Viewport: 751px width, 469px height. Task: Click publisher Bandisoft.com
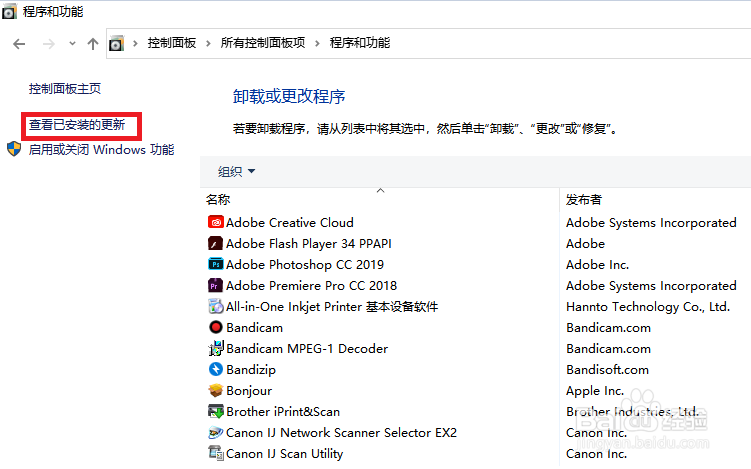click(x=607, y=370)
